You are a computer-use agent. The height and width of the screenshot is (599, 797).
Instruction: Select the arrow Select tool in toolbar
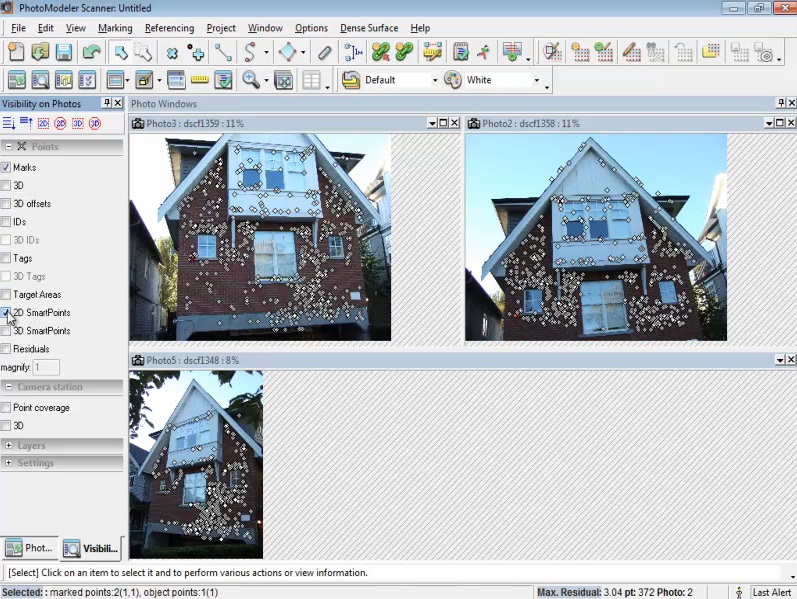pyautogui.click(x=120, y=52)
